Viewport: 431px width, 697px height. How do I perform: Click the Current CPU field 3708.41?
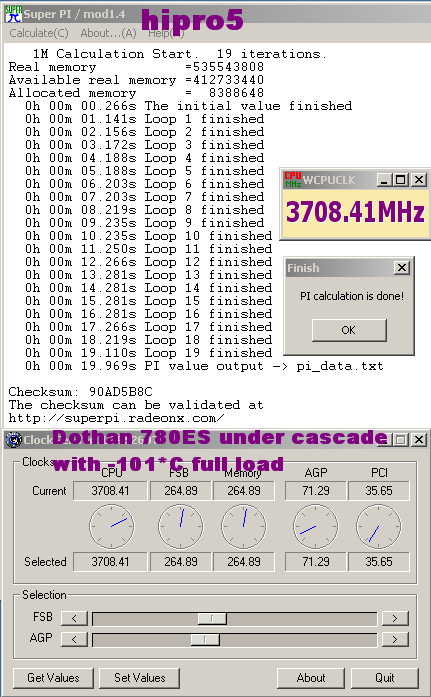110,491
